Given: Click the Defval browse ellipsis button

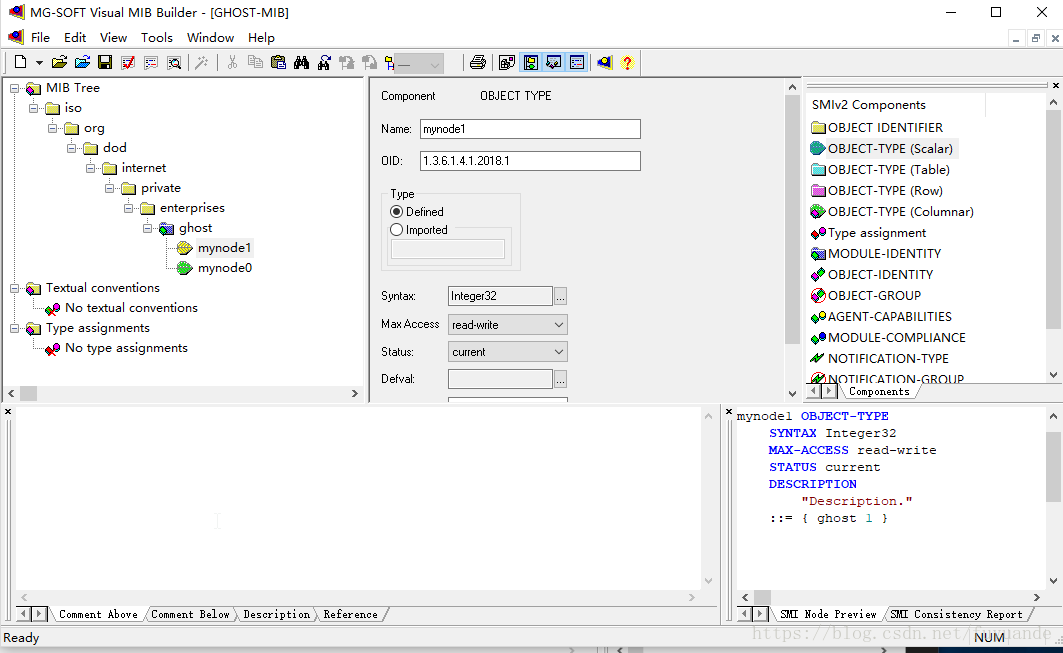Looking at the screenshot, I should [560, 379].
